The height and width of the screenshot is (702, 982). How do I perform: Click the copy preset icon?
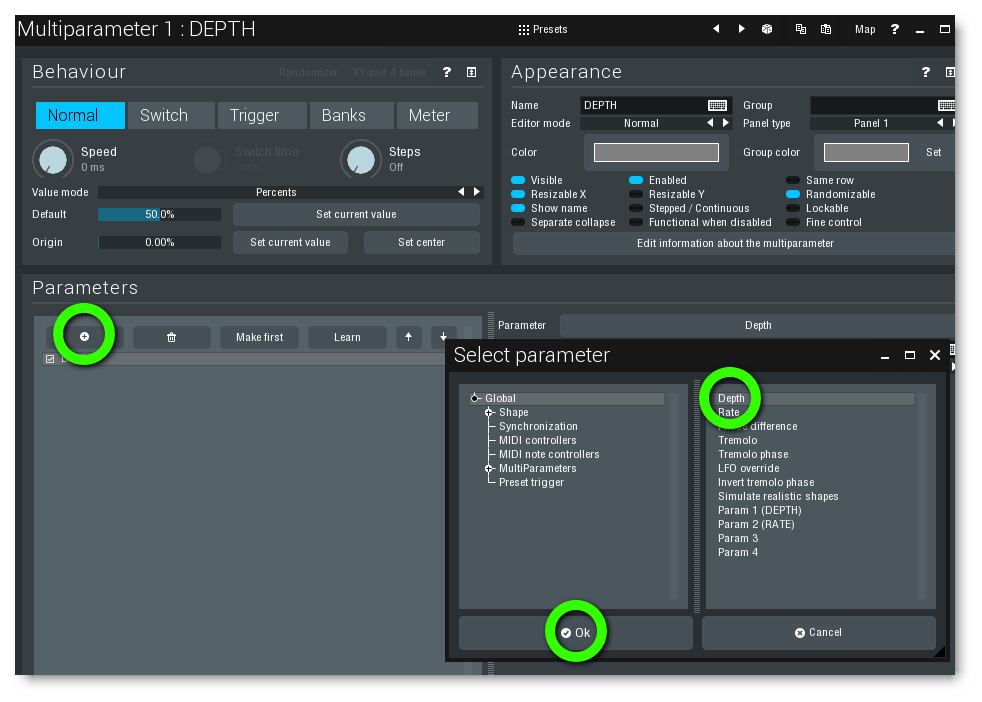pyautogui.click(x=800, y=29)
